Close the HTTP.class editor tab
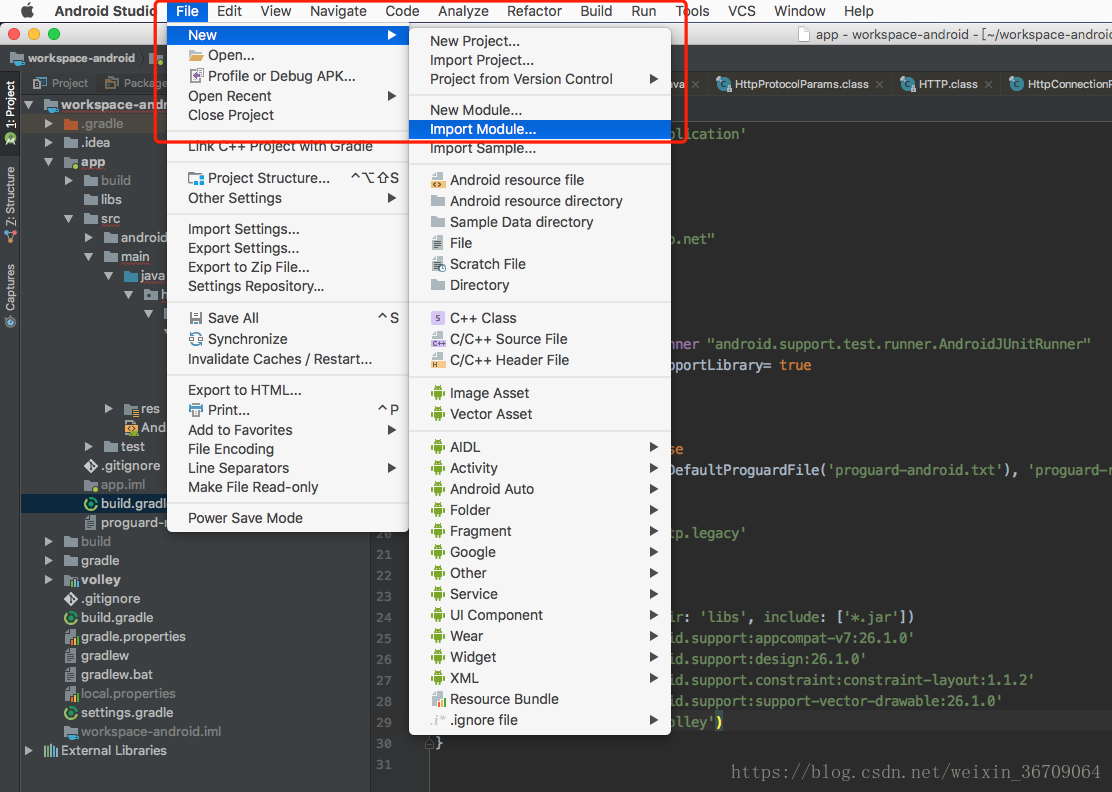The image size is (1112, 792). (x=988, y=84)
